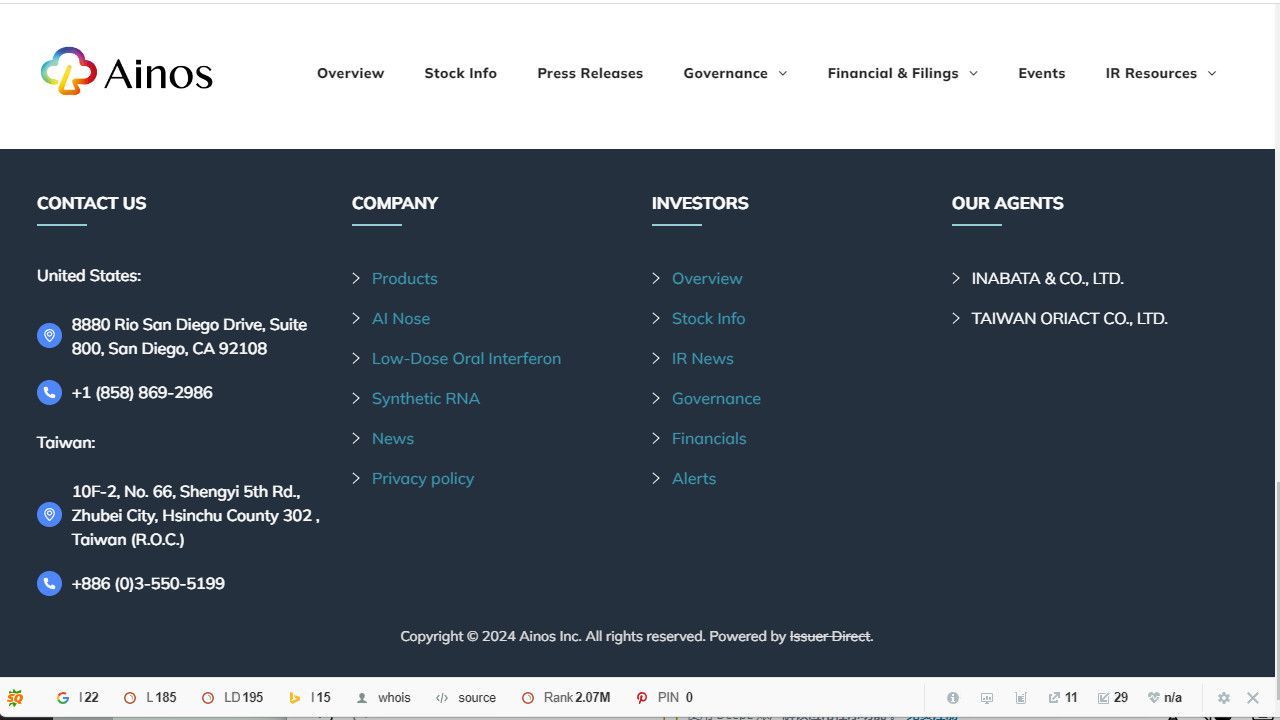Click the Governance link in the footer
The height and width of the screenshot is (720, 1280).
716,398
